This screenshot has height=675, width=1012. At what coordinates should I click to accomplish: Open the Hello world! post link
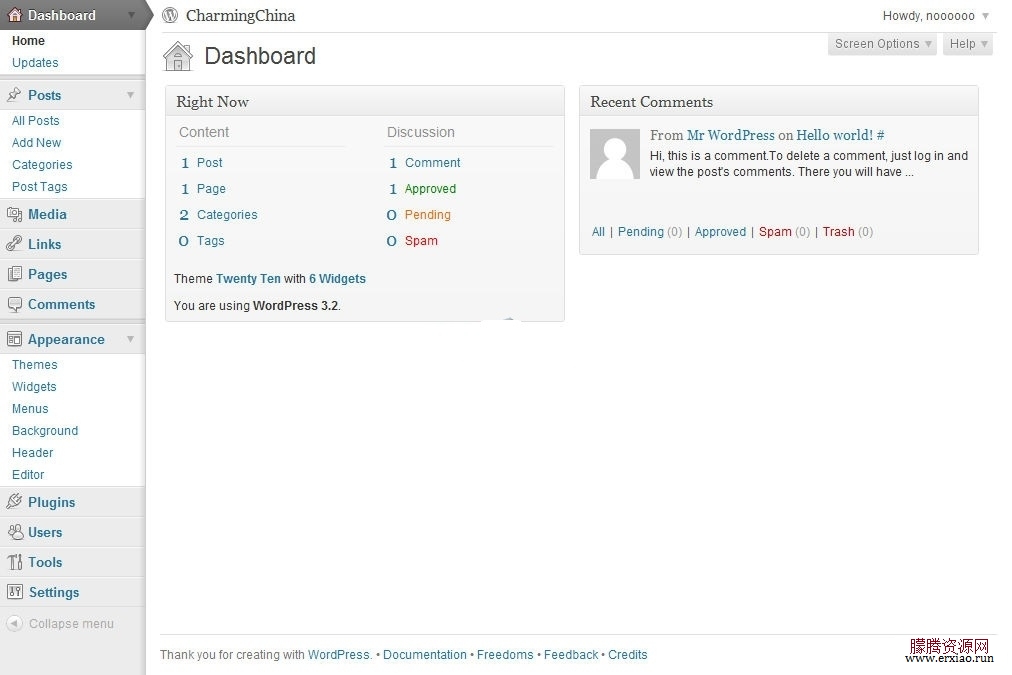coord(834,135)
